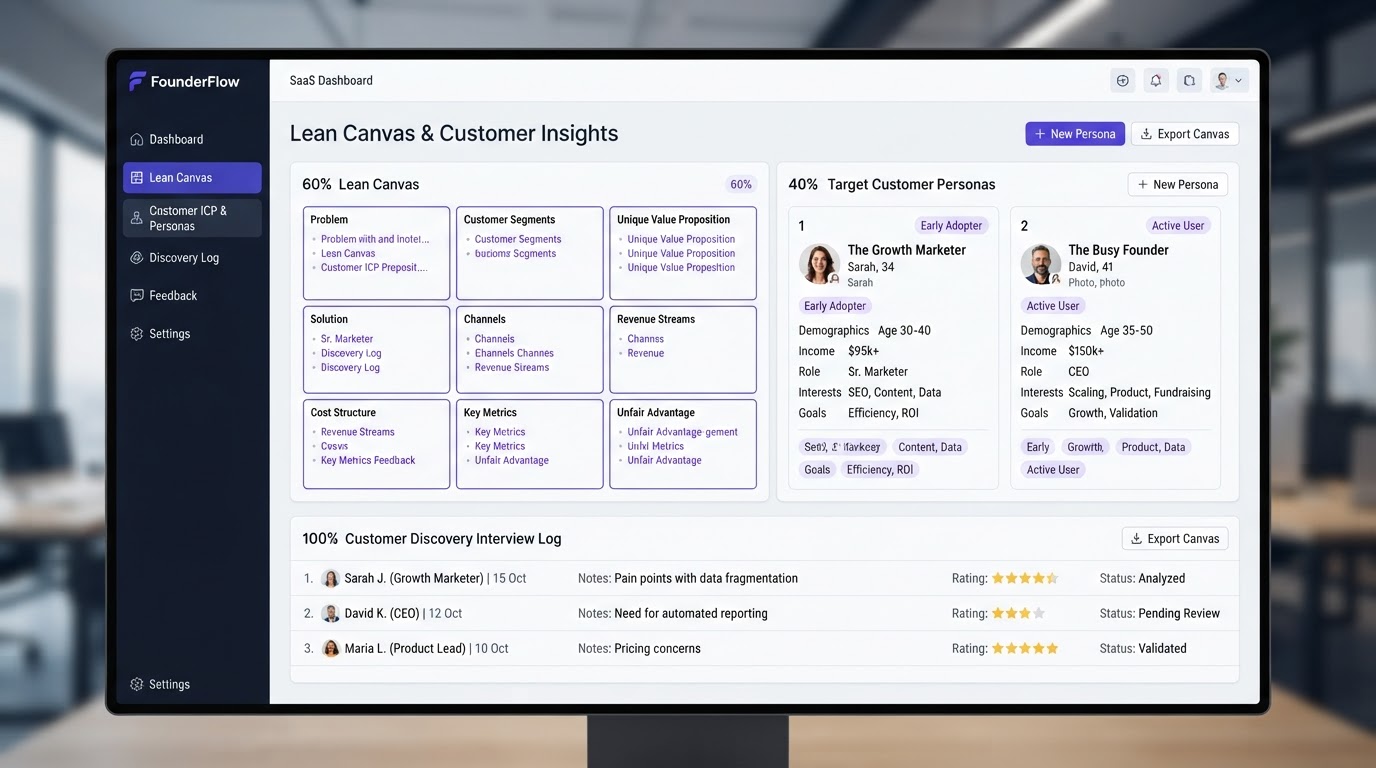Click Sarah J.'s star rating
Image resolution: width=1376 pixels, height=768 pixels.
point(1025,579)
